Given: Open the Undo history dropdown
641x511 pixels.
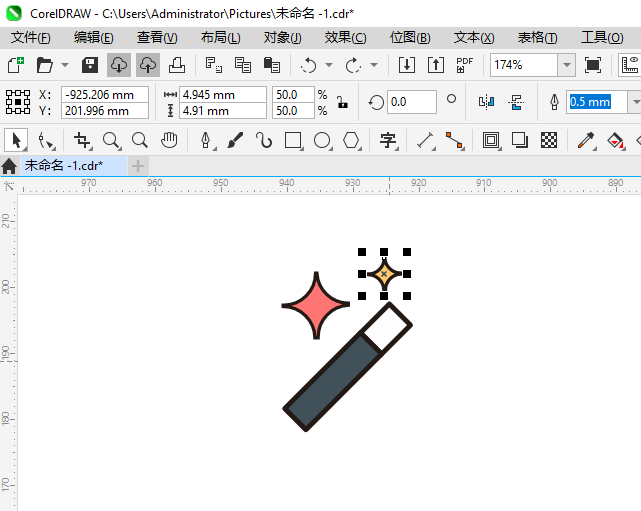Looking at the screenshot, I should [329, 65].
